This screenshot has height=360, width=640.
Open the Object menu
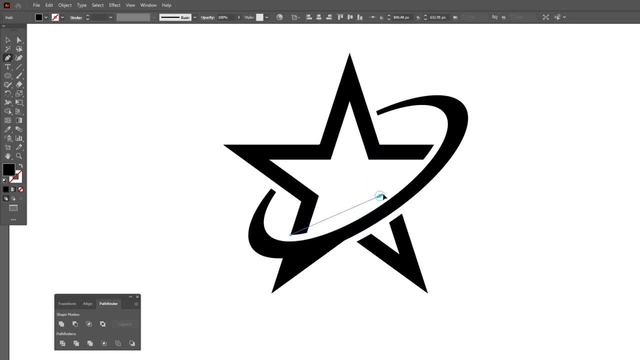coord(64,5)
